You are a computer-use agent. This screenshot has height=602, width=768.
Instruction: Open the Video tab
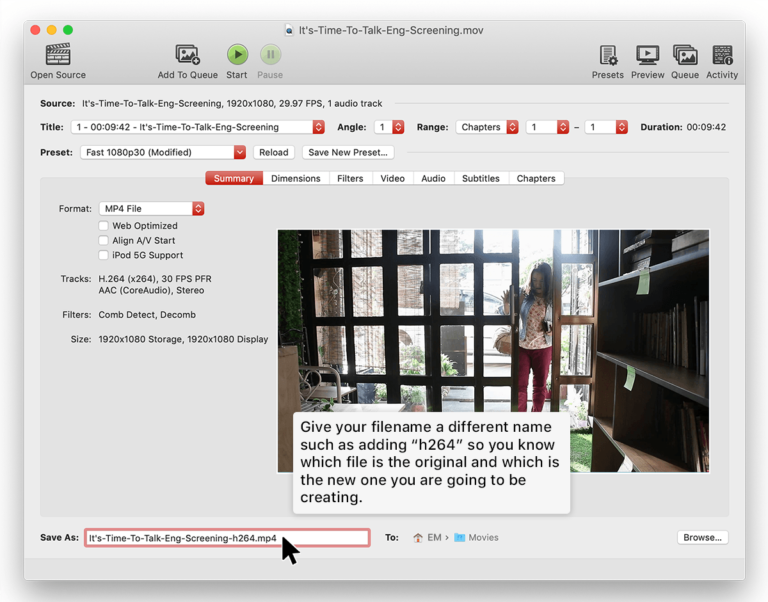coord(393,178)
